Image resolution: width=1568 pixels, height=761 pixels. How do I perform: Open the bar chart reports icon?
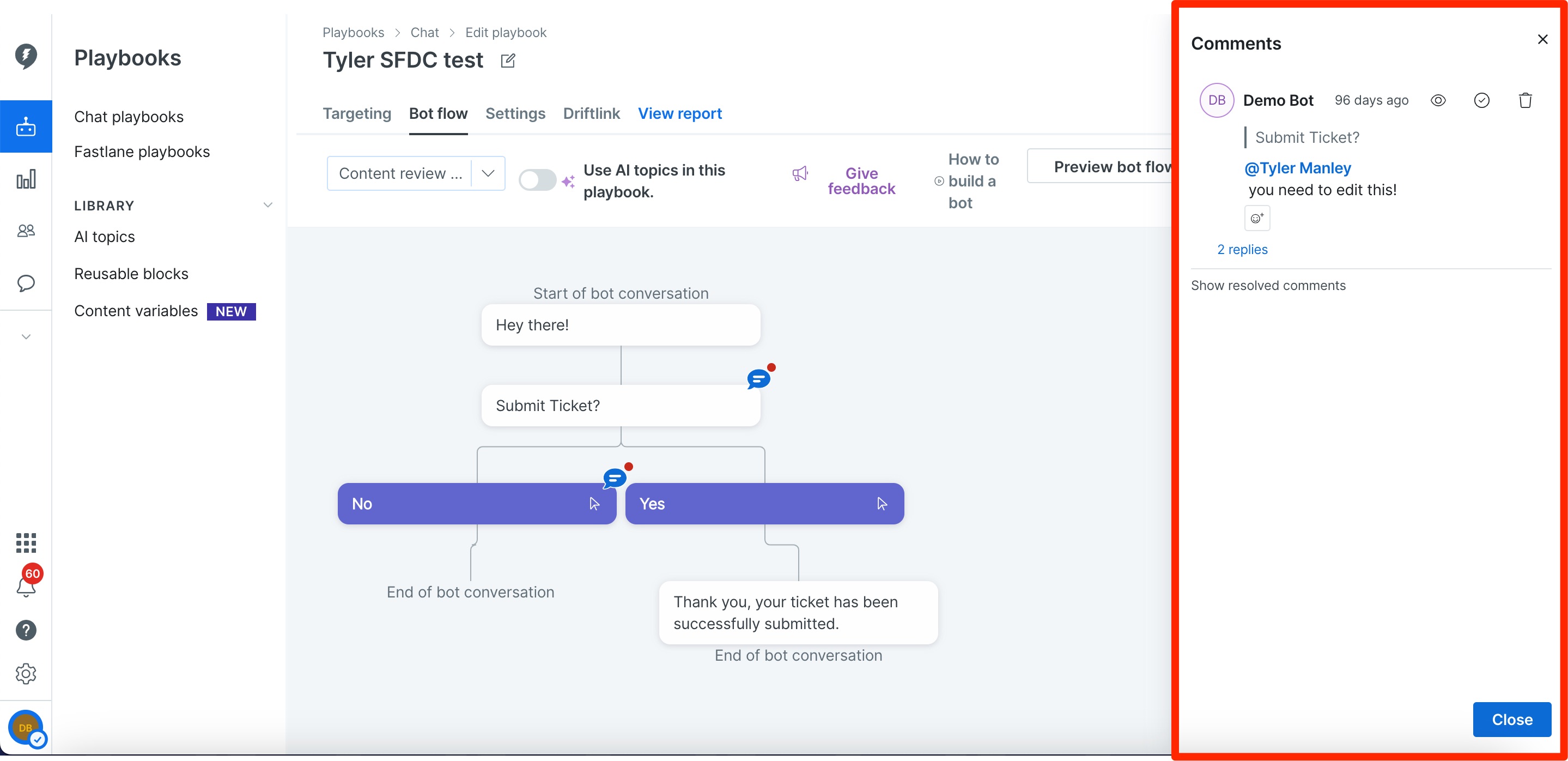tap(26, 179)
